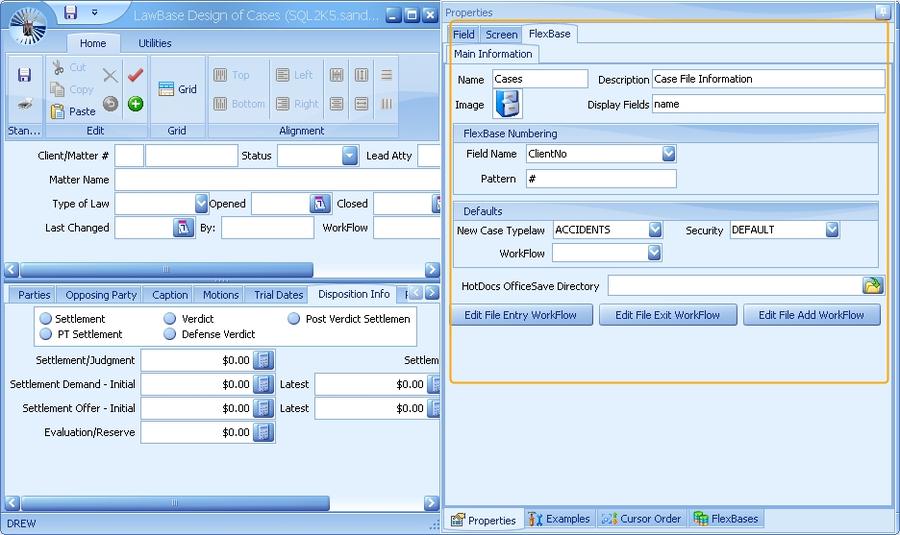Click the large Save icon in ribbon
Screen dimensions: 900x535
pyautogui.click(x=24, y=75)
